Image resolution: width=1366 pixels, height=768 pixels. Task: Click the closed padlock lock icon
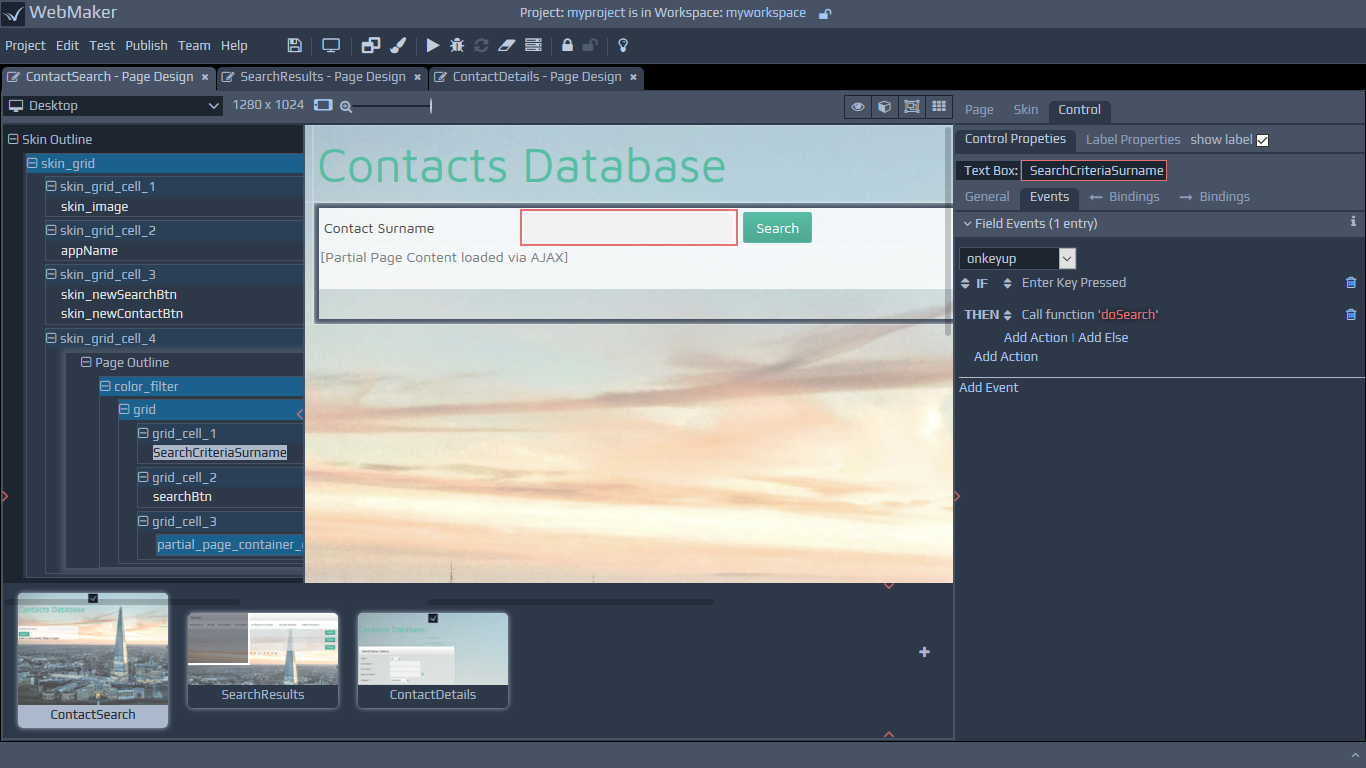point(567,45)
